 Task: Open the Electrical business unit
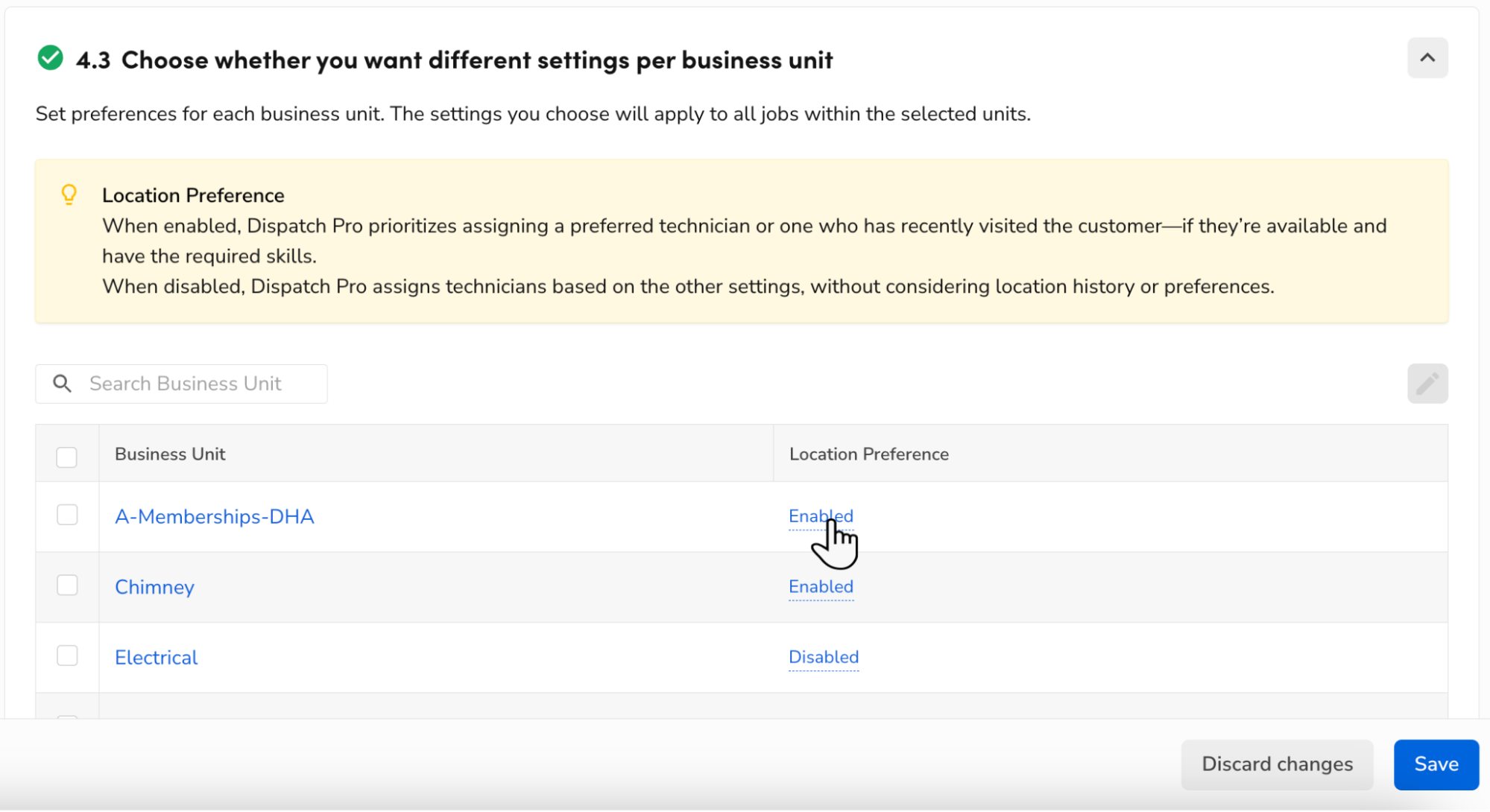click(x=156, y=657)
